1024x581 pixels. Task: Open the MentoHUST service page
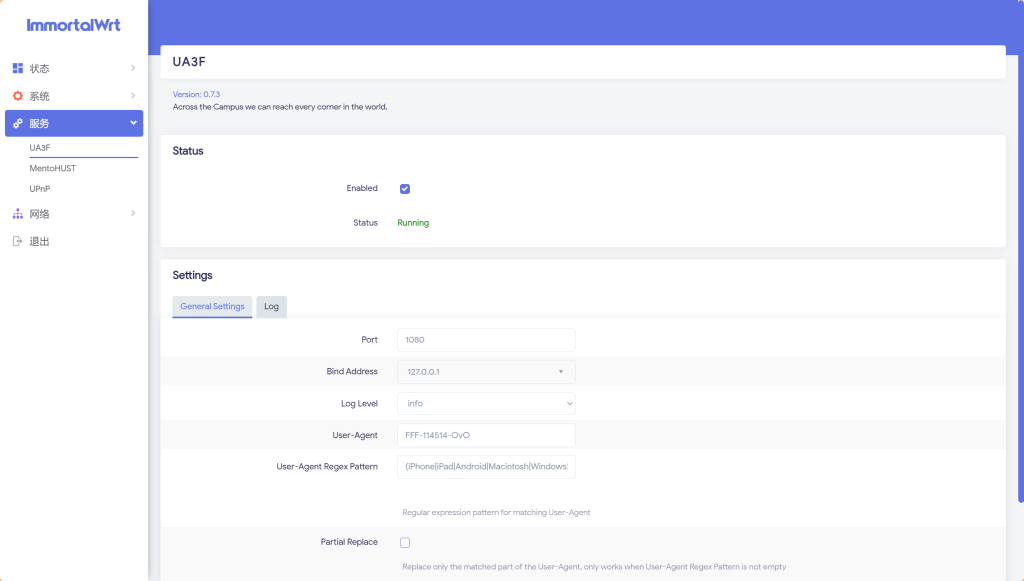52,168
